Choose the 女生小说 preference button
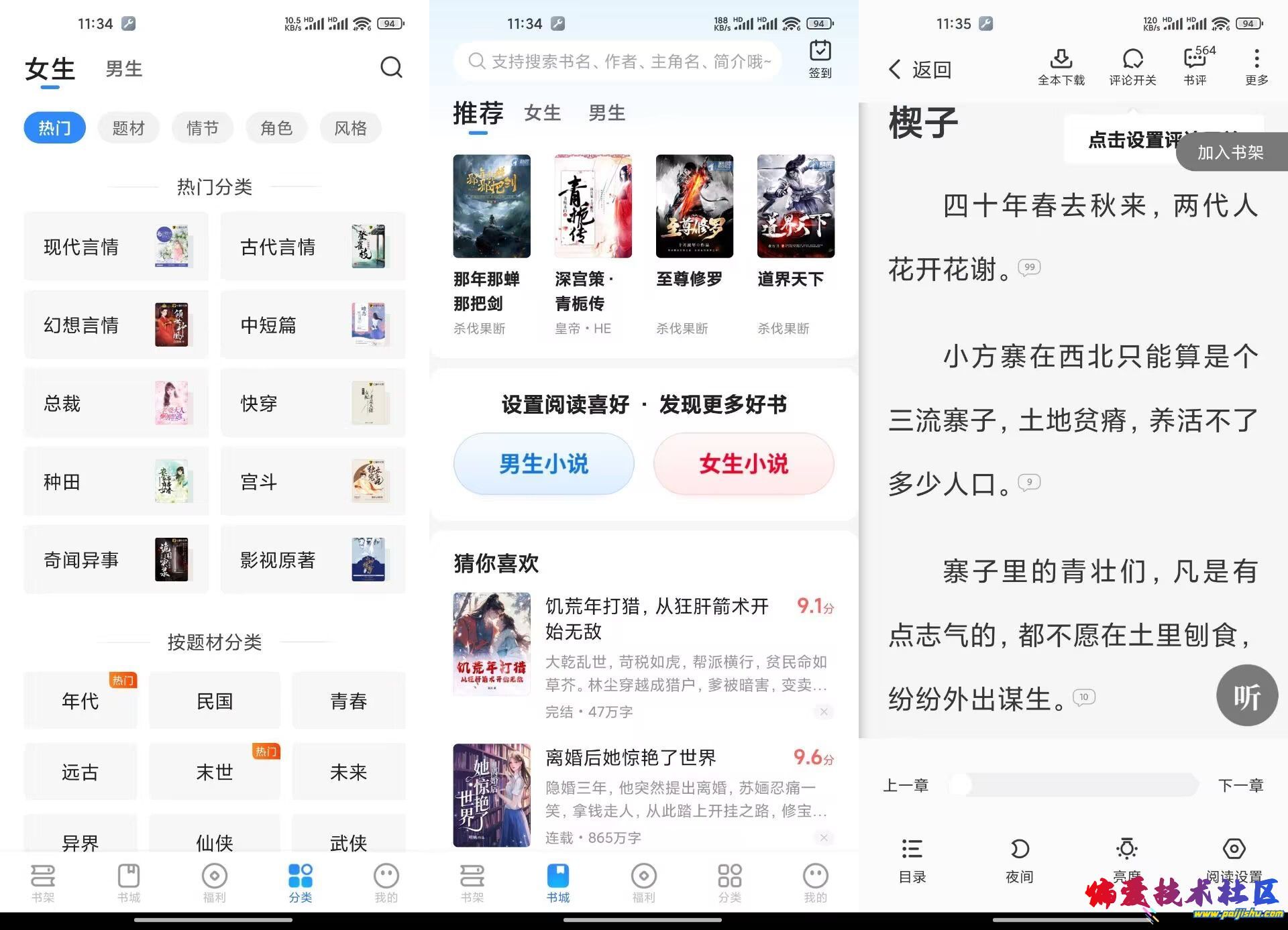This screenshot has width=1288, height=930. point(743,464)
